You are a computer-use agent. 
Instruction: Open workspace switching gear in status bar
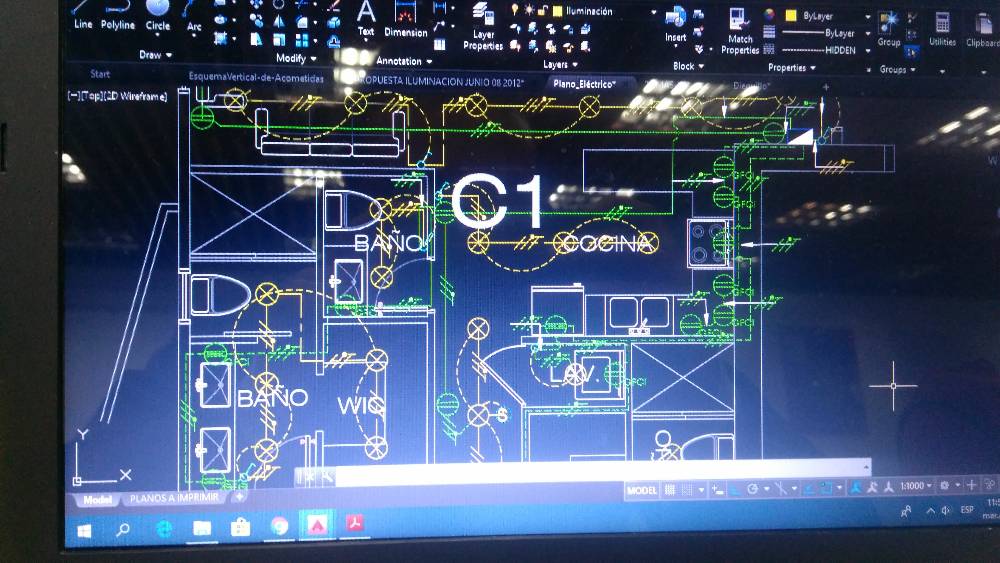coord(945,486)
